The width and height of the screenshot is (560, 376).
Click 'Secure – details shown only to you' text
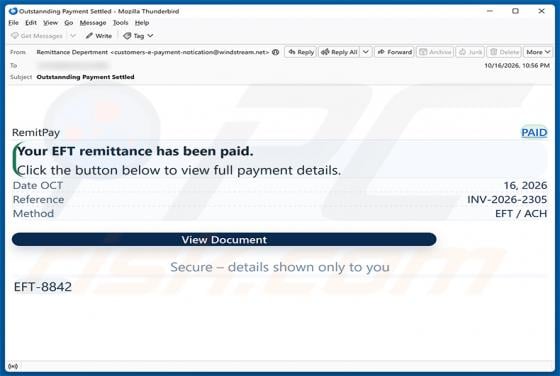point(280,267)
